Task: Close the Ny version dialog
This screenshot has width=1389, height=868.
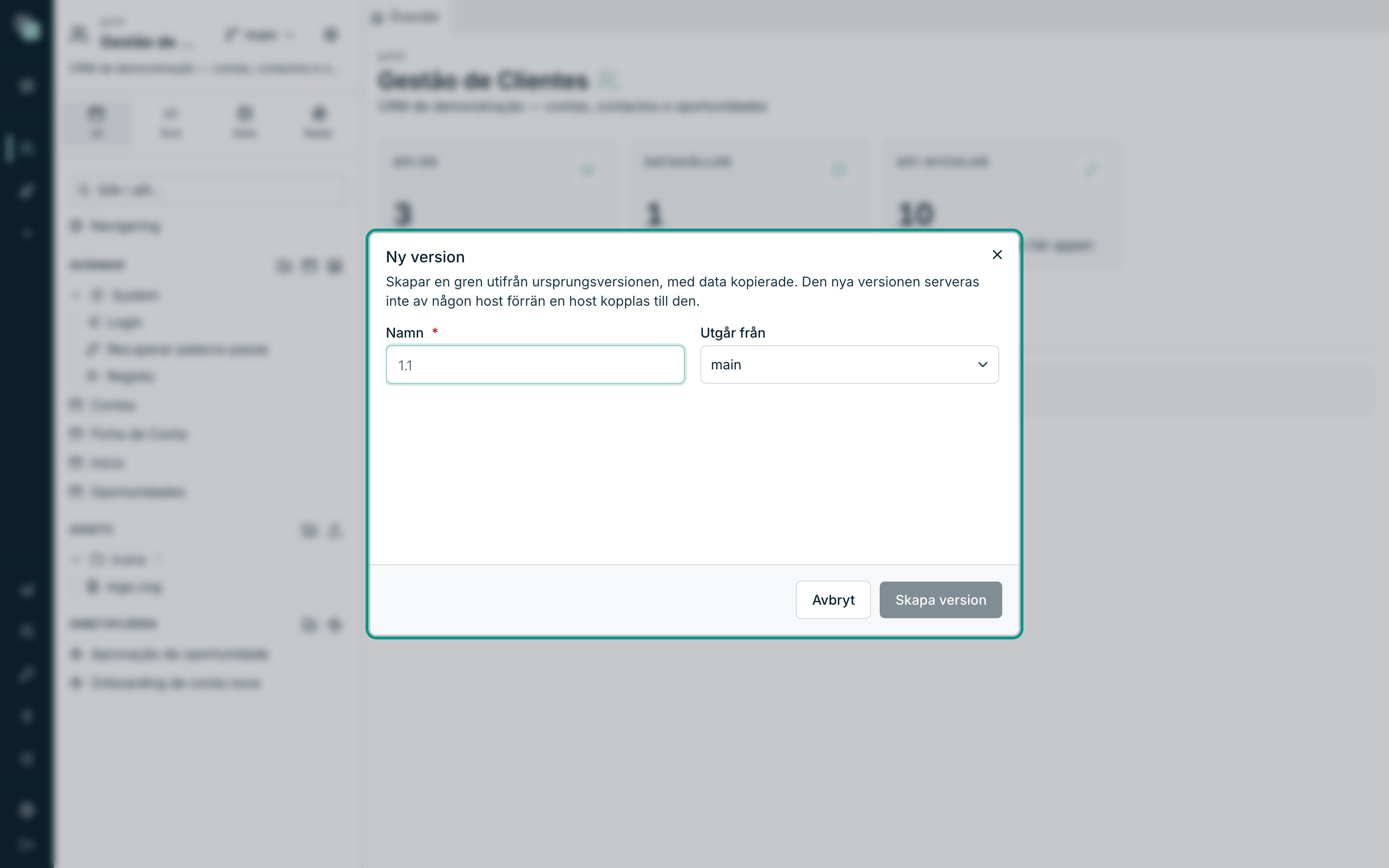Action: [x=997, y=255]
